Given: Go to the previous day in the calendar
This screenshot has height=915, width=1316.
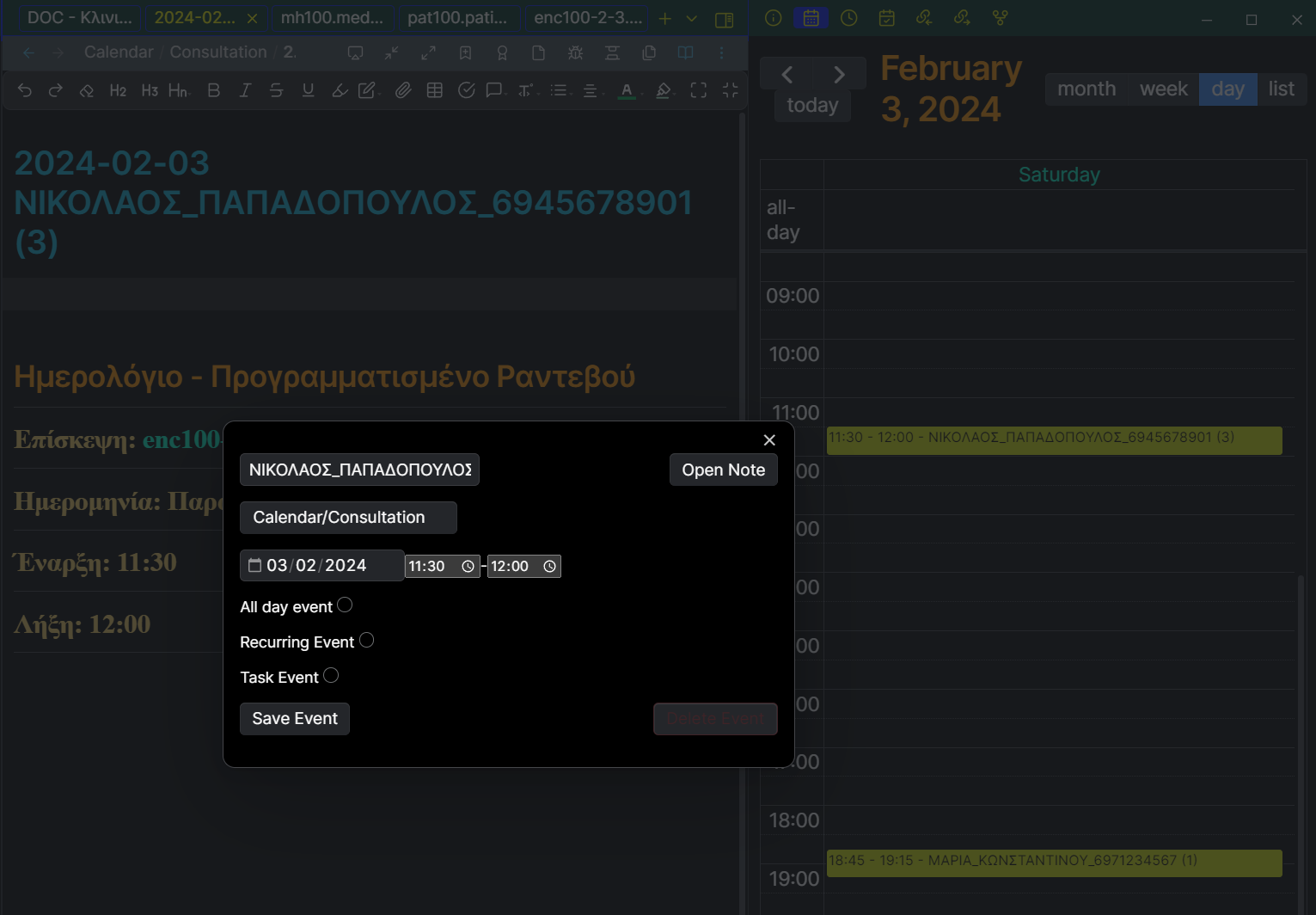Looking at the screenshot, I should (787, 75).
